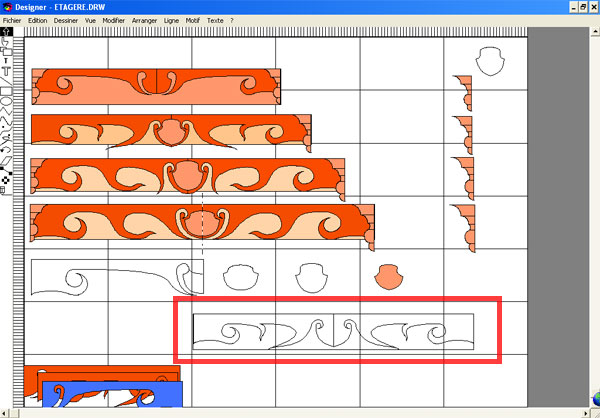Select the filled orange shield shape
The width and height of the screenshot is (600, 418).
[x=389, y=276]
